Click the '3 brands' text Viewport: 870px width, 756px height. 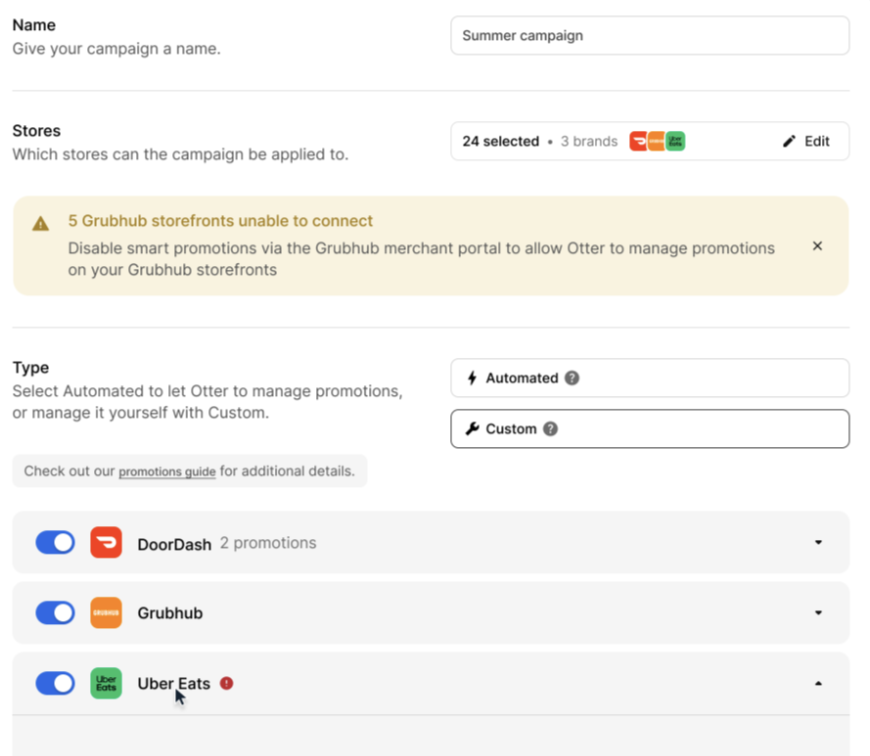pos(589,141)
